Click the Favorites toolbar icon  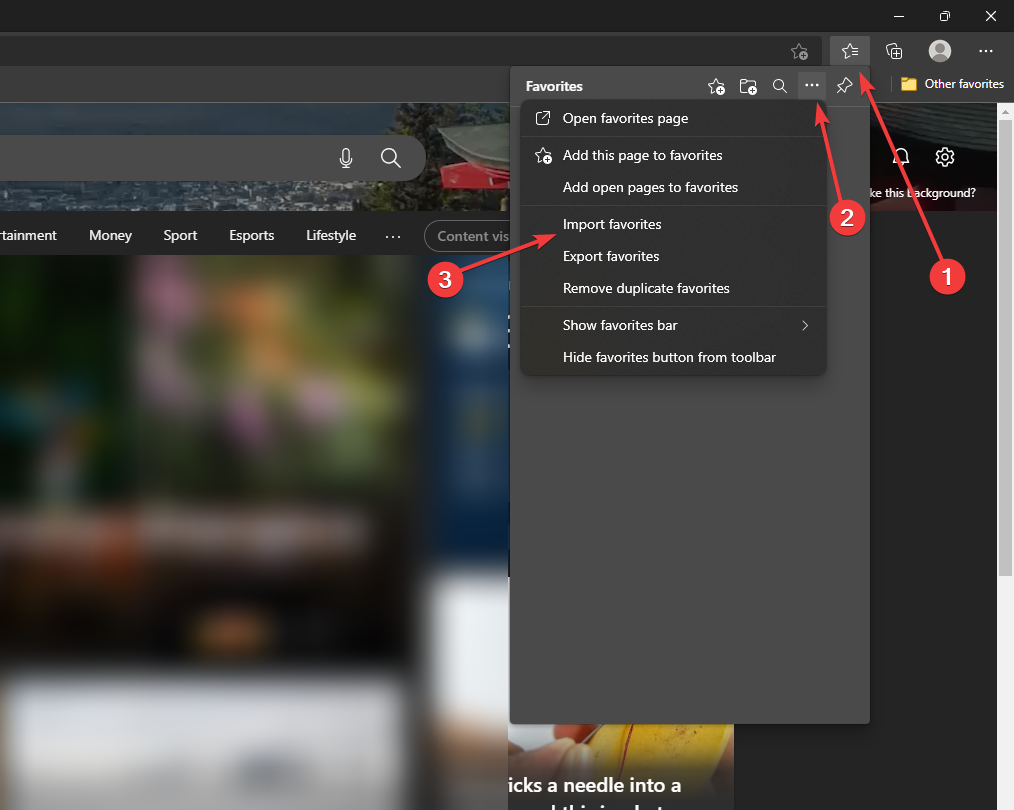click(849, 51)
